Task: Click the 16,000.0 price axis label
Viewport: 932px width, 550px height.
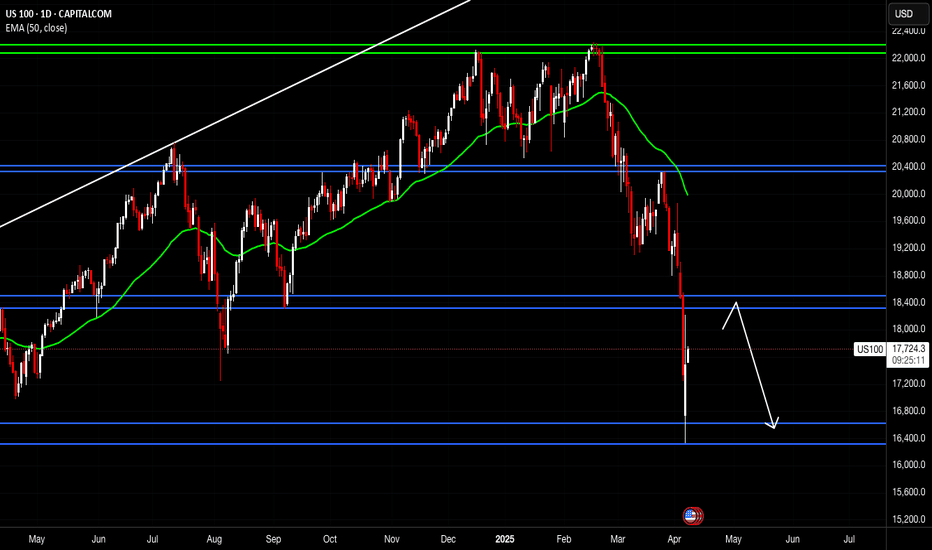Action: tap(909, 464)
